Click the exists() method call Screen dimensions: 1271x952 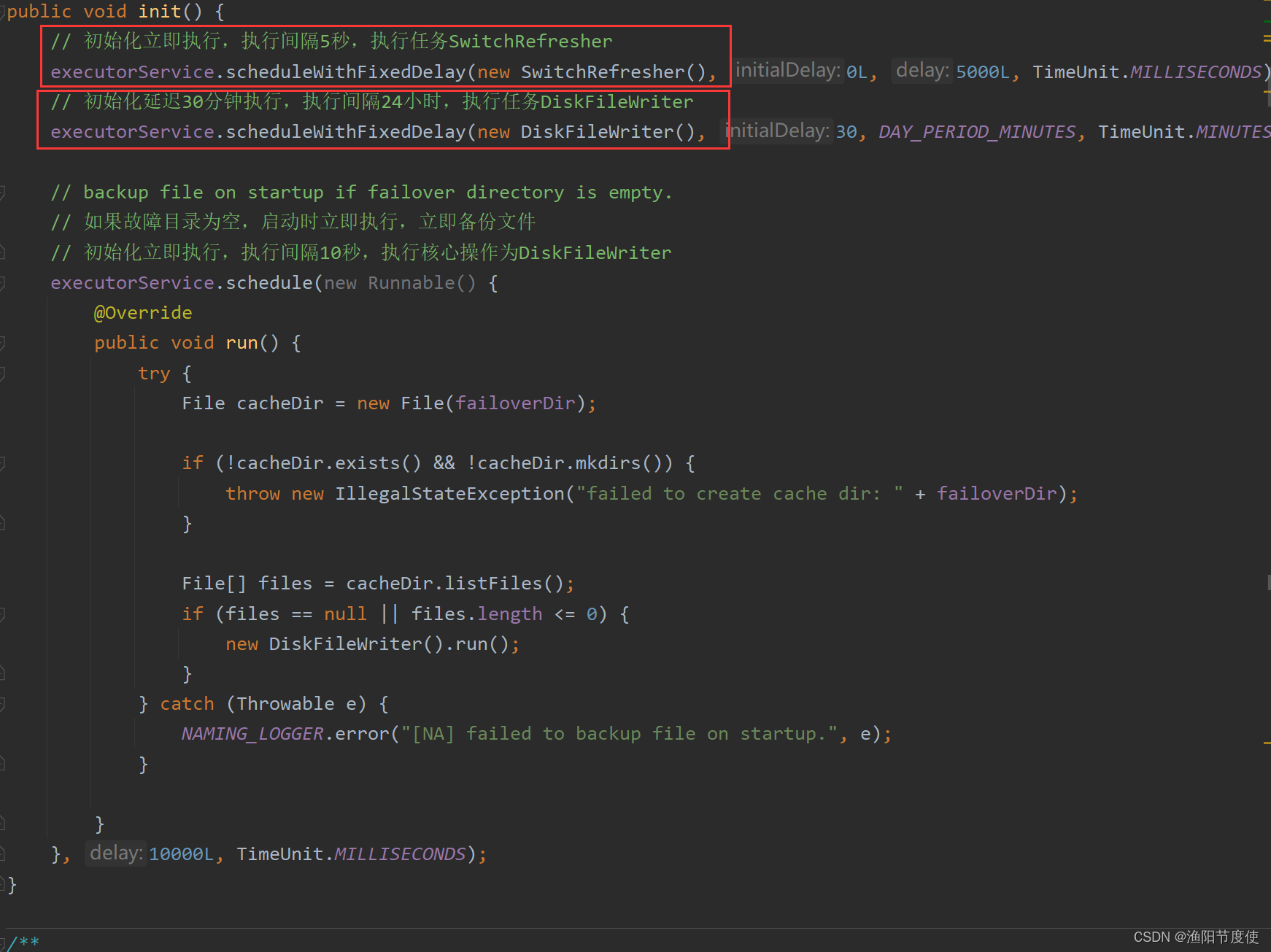click(x=378, y=463)
